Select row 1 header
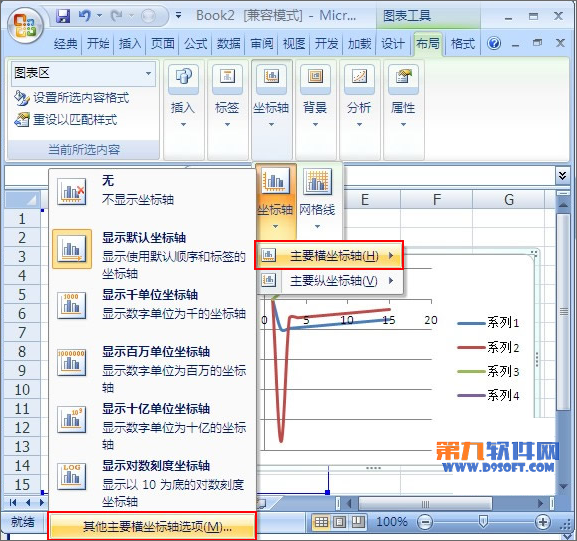This screenshot has height=541, width=577. tap(22, 219)
